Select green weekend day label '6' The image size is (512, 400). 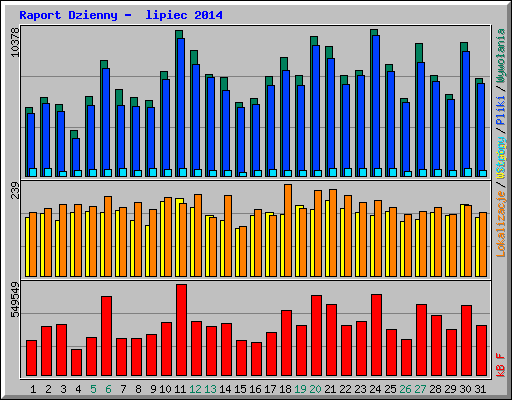click(x=108, y=389)
